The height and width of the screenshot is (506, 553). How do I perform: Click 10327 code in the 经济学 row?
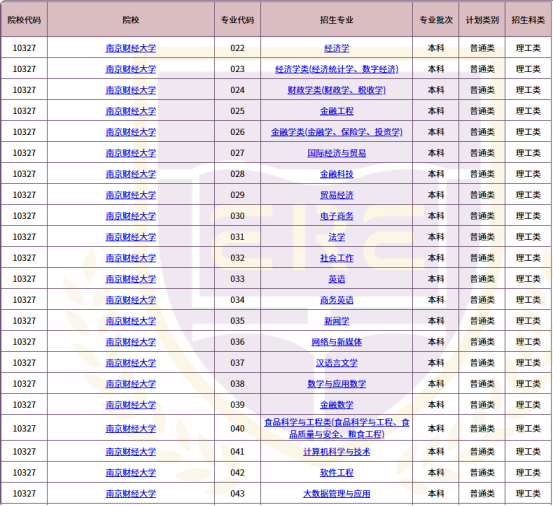coord(24,48)
